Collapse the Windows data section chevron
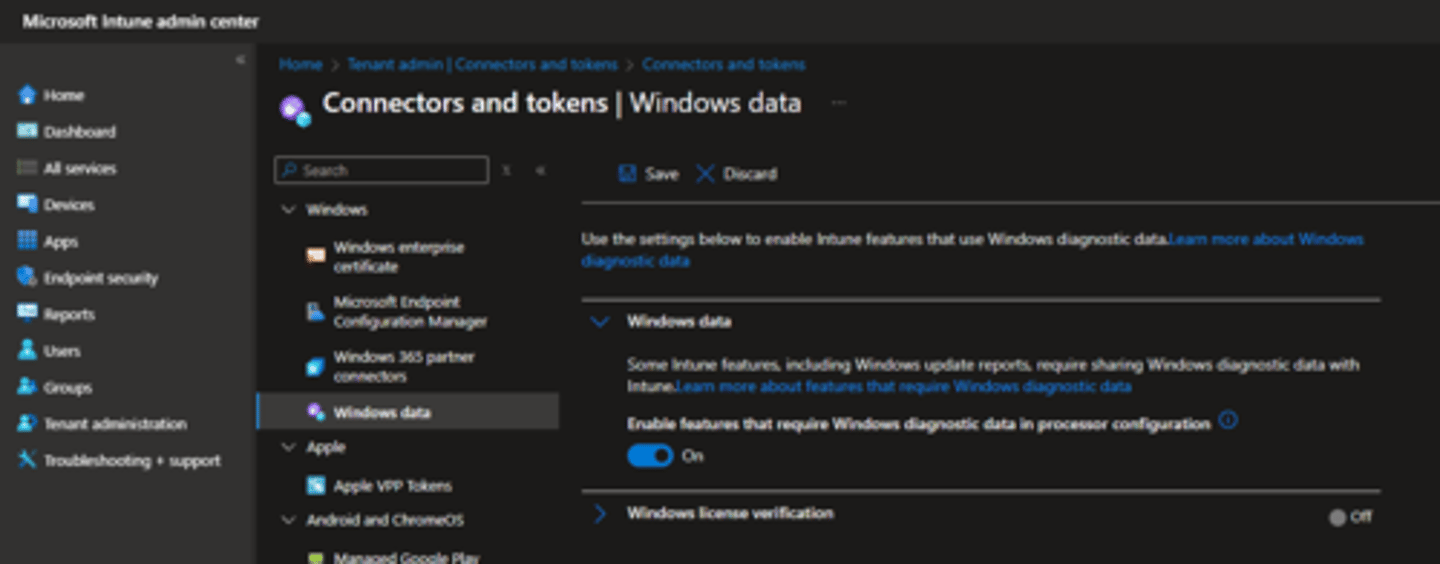1440x564 pixels. (600, 322)
